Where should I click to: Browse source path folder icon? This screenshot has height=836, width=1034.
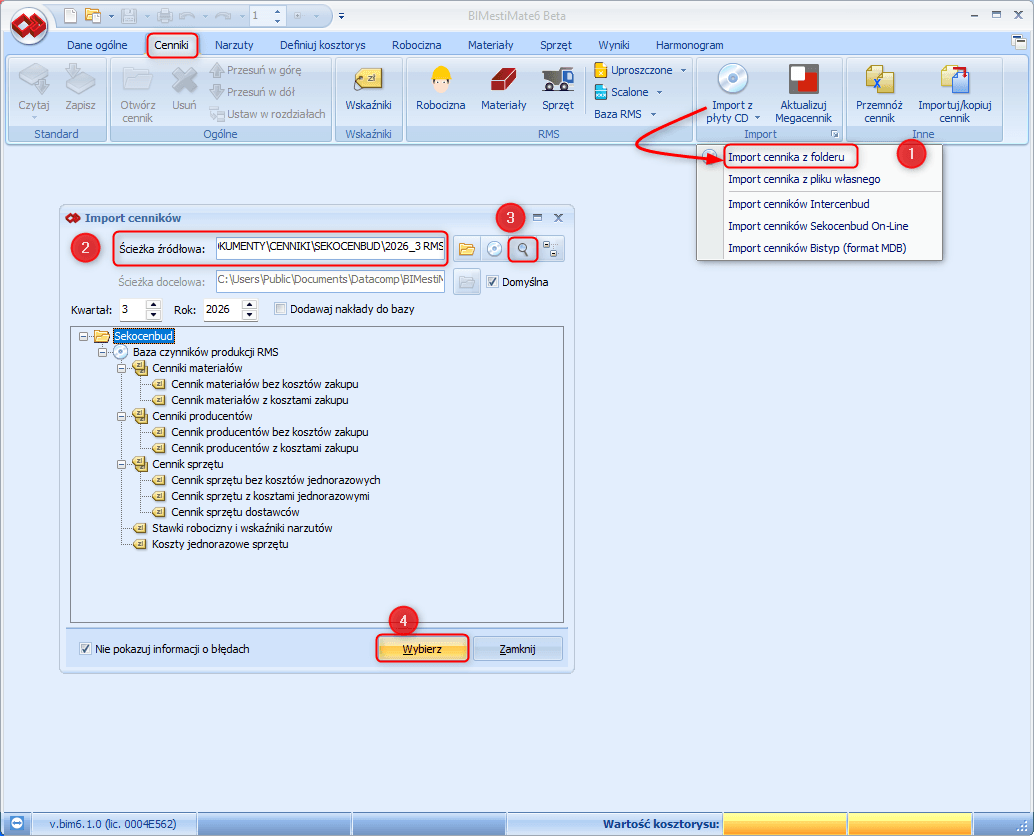coord(467,249)
